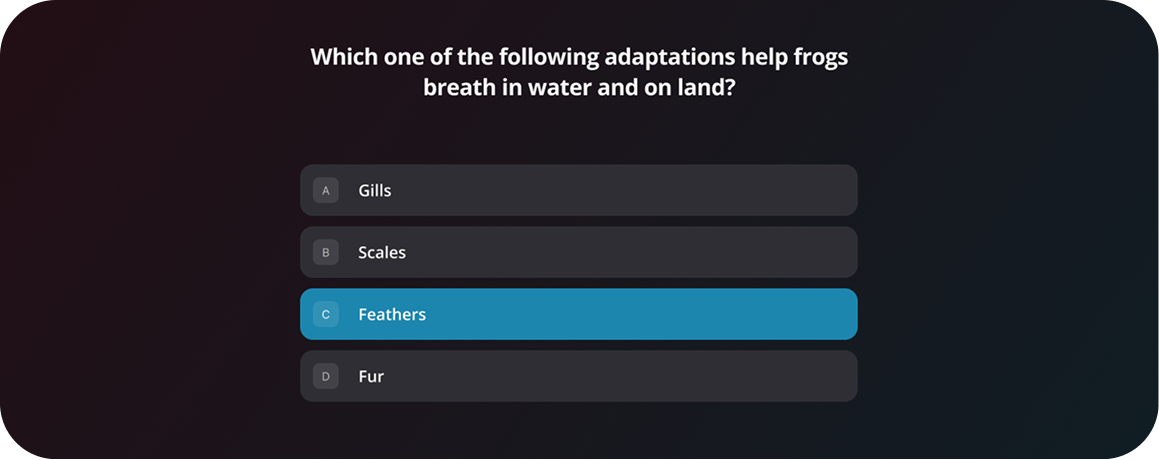Image resolution: width=1159 pixels, height=460 pixels.
Task: Click the "Fur" text label
Action: (371, 376)
